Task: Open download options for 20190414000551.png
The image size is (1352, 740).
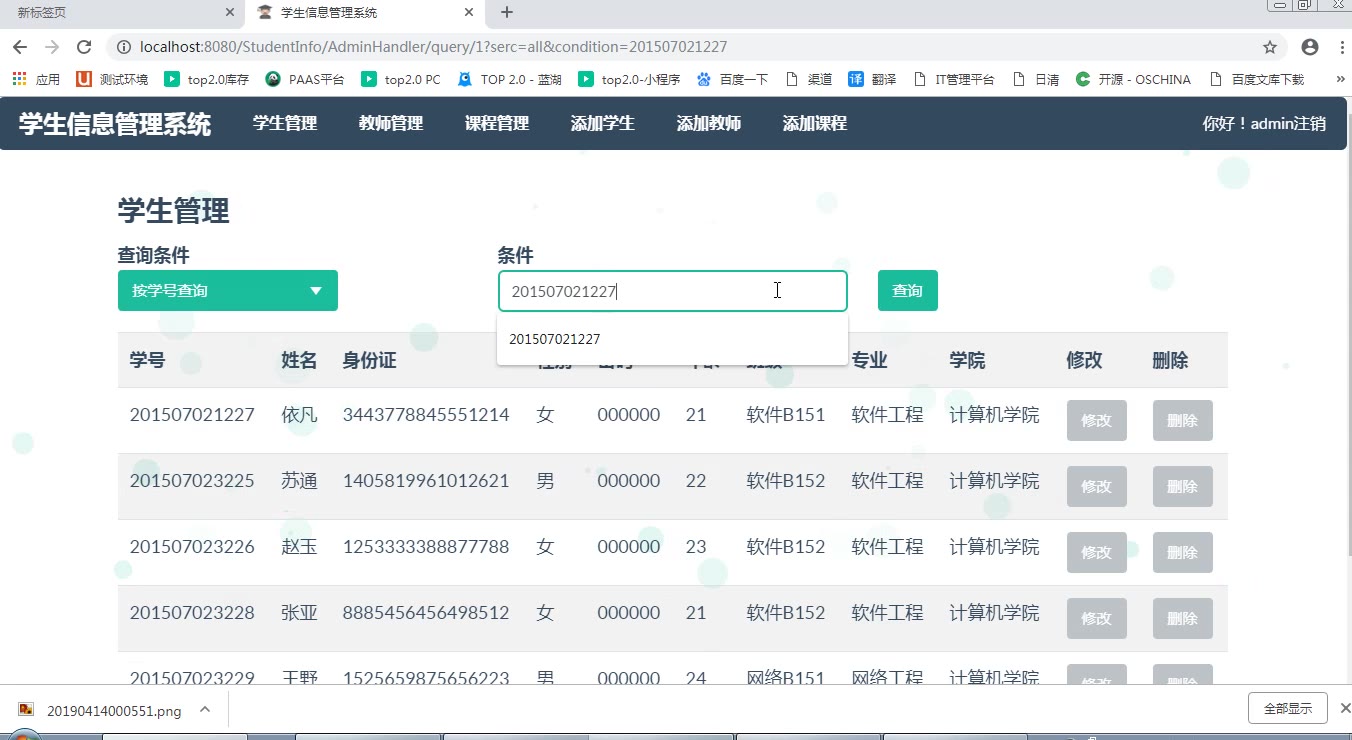Action: (205, 710)
